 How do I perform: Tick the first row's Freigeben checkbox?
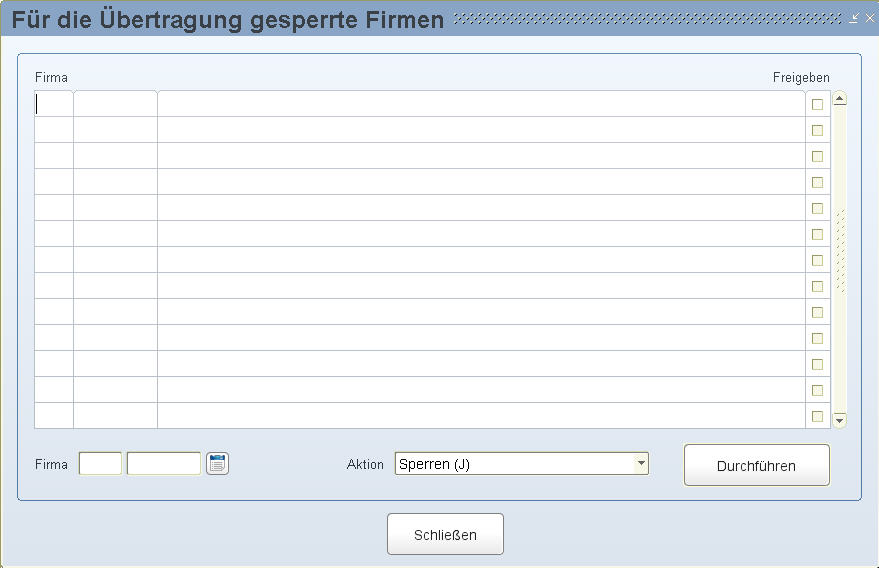(817, 104)
